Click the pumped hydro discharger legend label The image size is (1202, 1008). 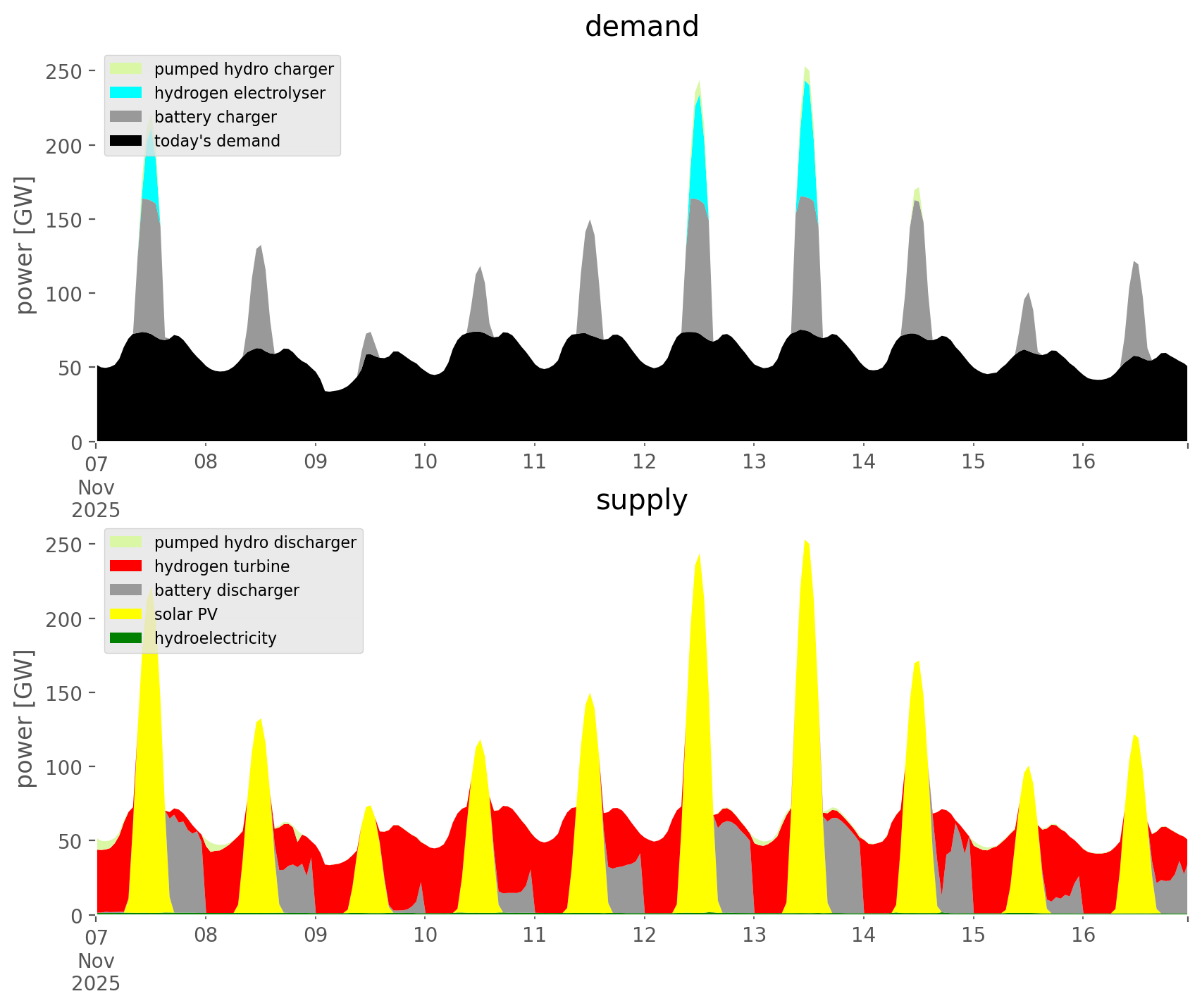pos(255,542)
